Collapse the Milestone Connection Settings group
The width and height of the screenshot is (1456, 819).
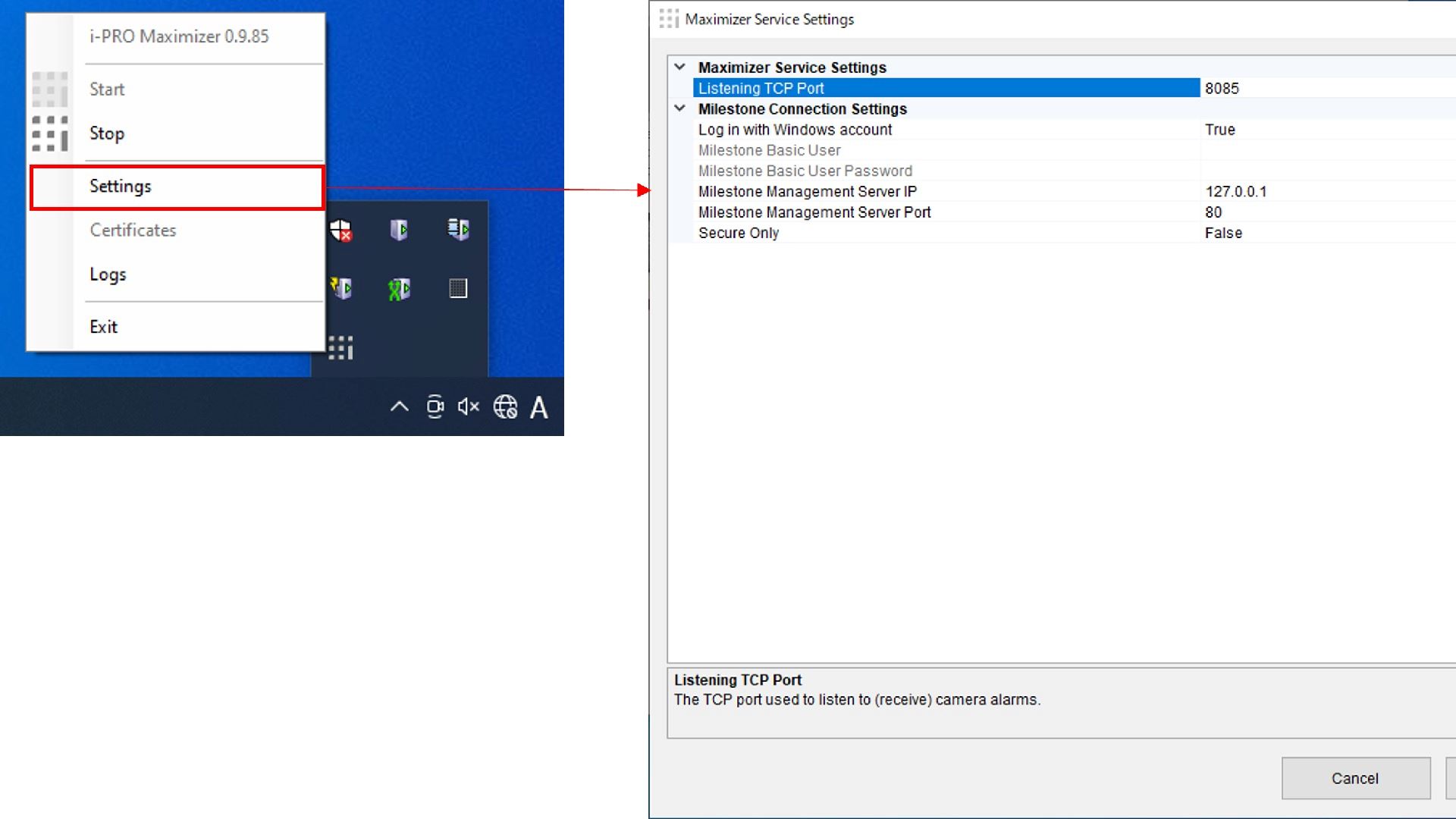click(680, 108)
